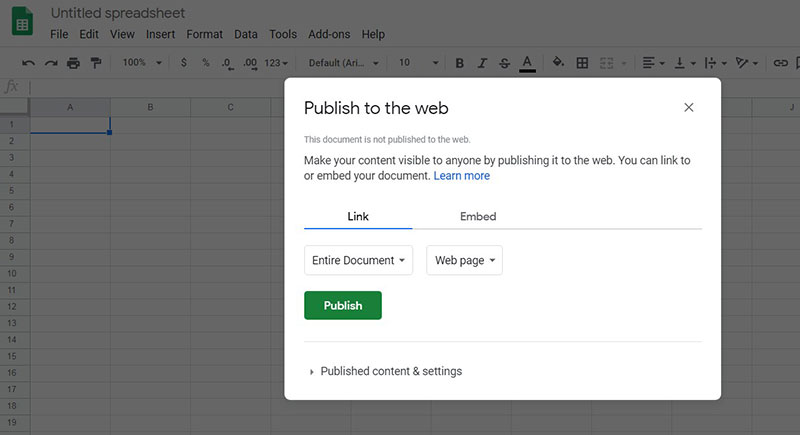The width and height of the screenshot is (800, 435).
Task: Open the Learn more link
Action: click(462, 176)
